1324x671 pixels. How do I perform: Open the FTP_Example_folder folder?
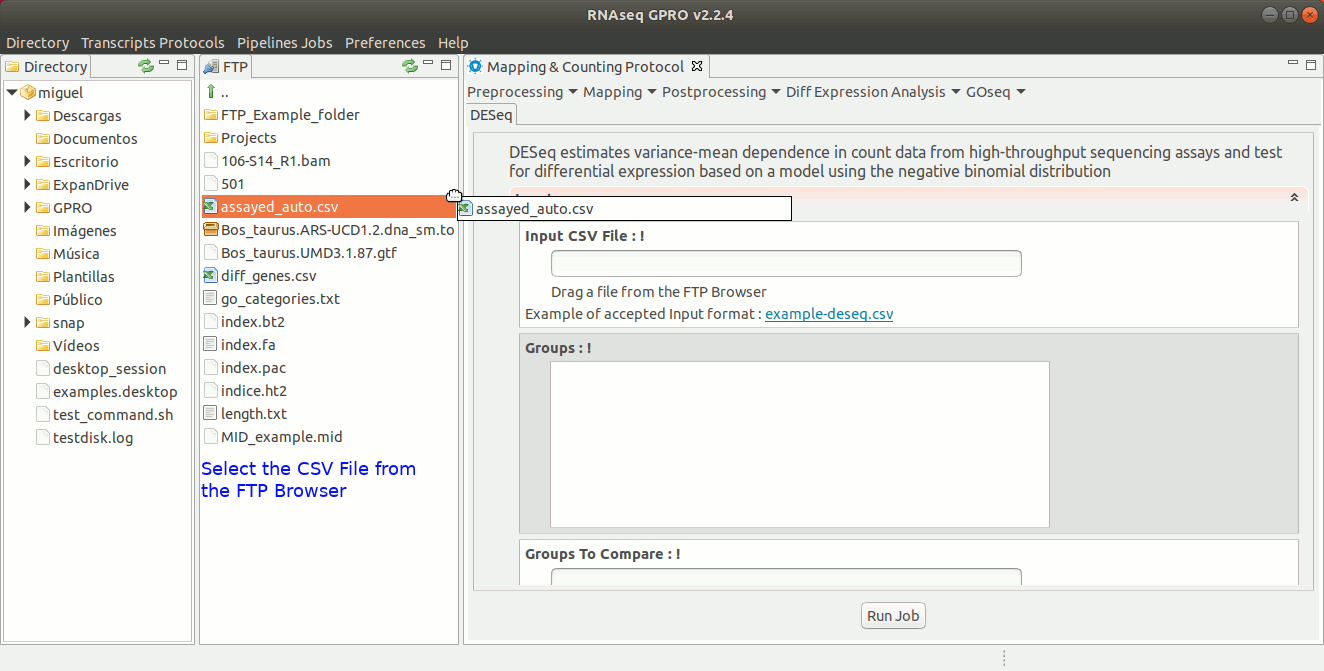(x=290, y=115)
